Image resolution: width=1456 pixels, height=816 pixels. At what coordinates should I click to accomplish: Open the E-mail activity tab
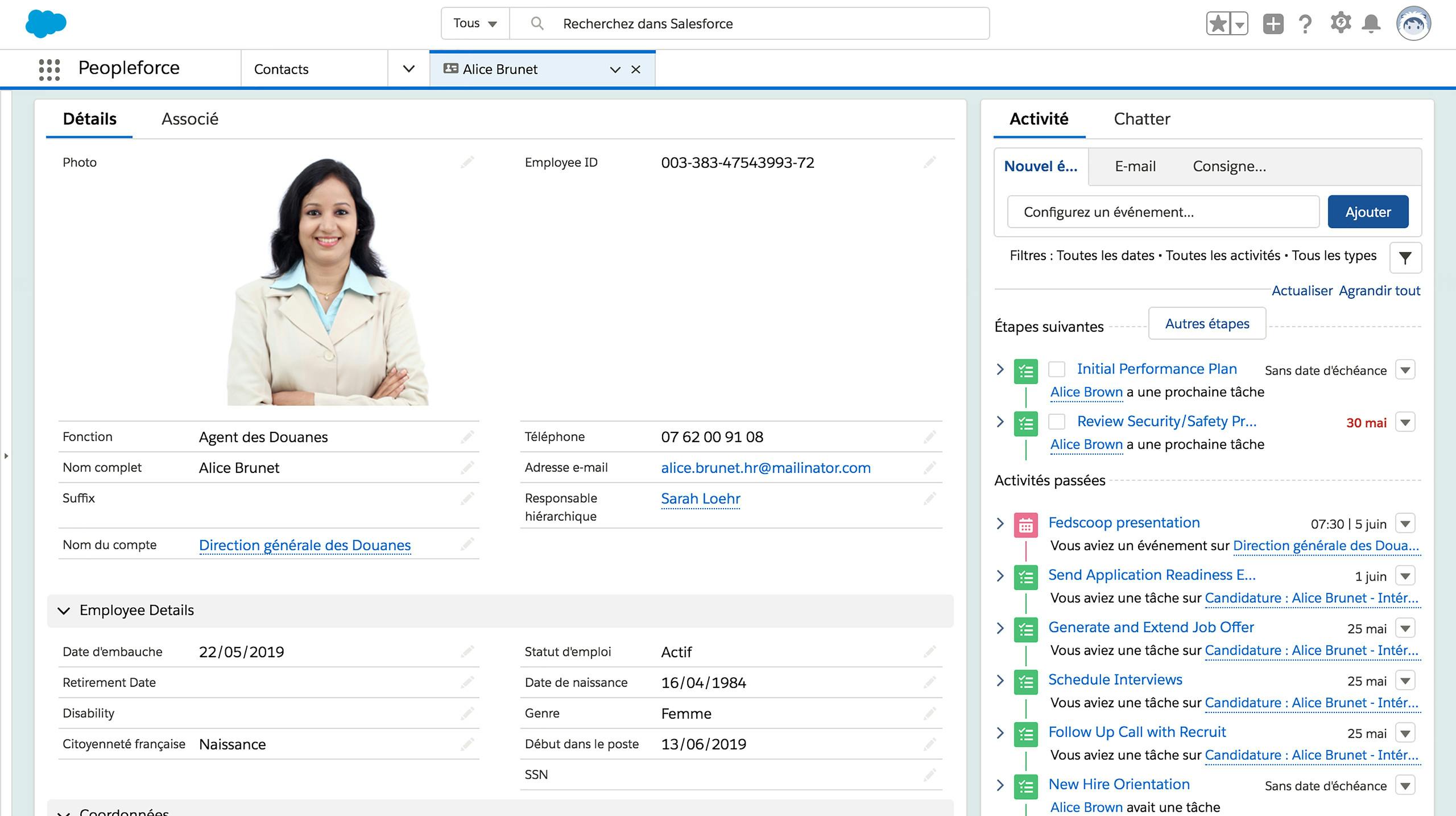(x=1135, y=166)
